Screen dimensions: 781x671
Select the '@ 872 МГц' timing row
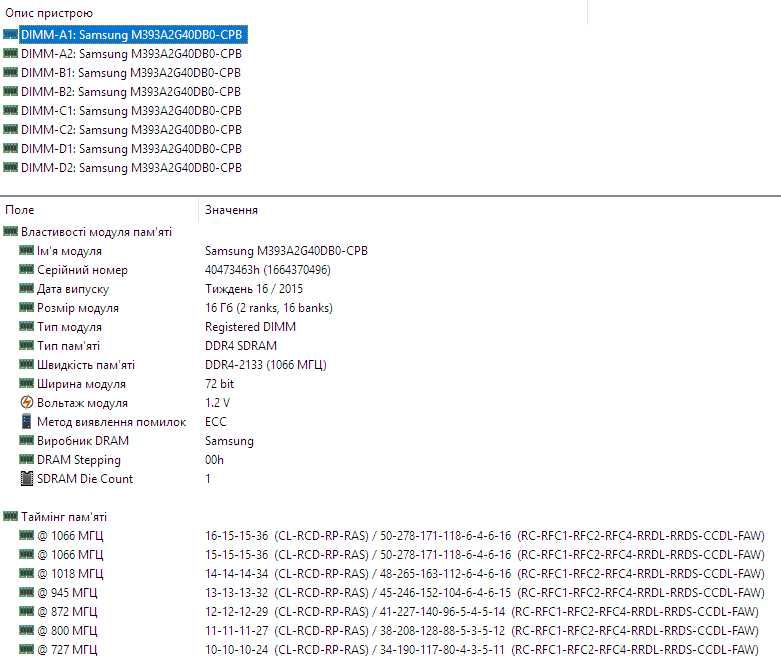pyautogui.click(x=389, y=611)
